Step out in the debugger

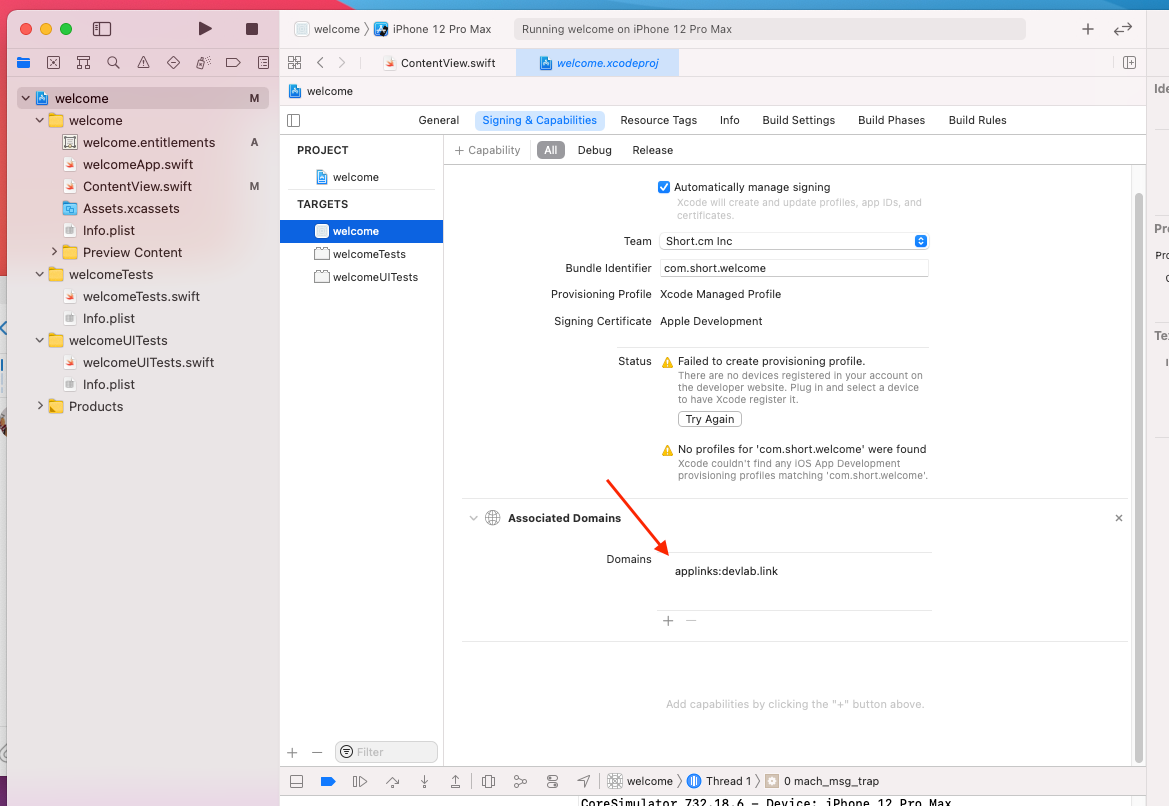(x=456, y=781)
